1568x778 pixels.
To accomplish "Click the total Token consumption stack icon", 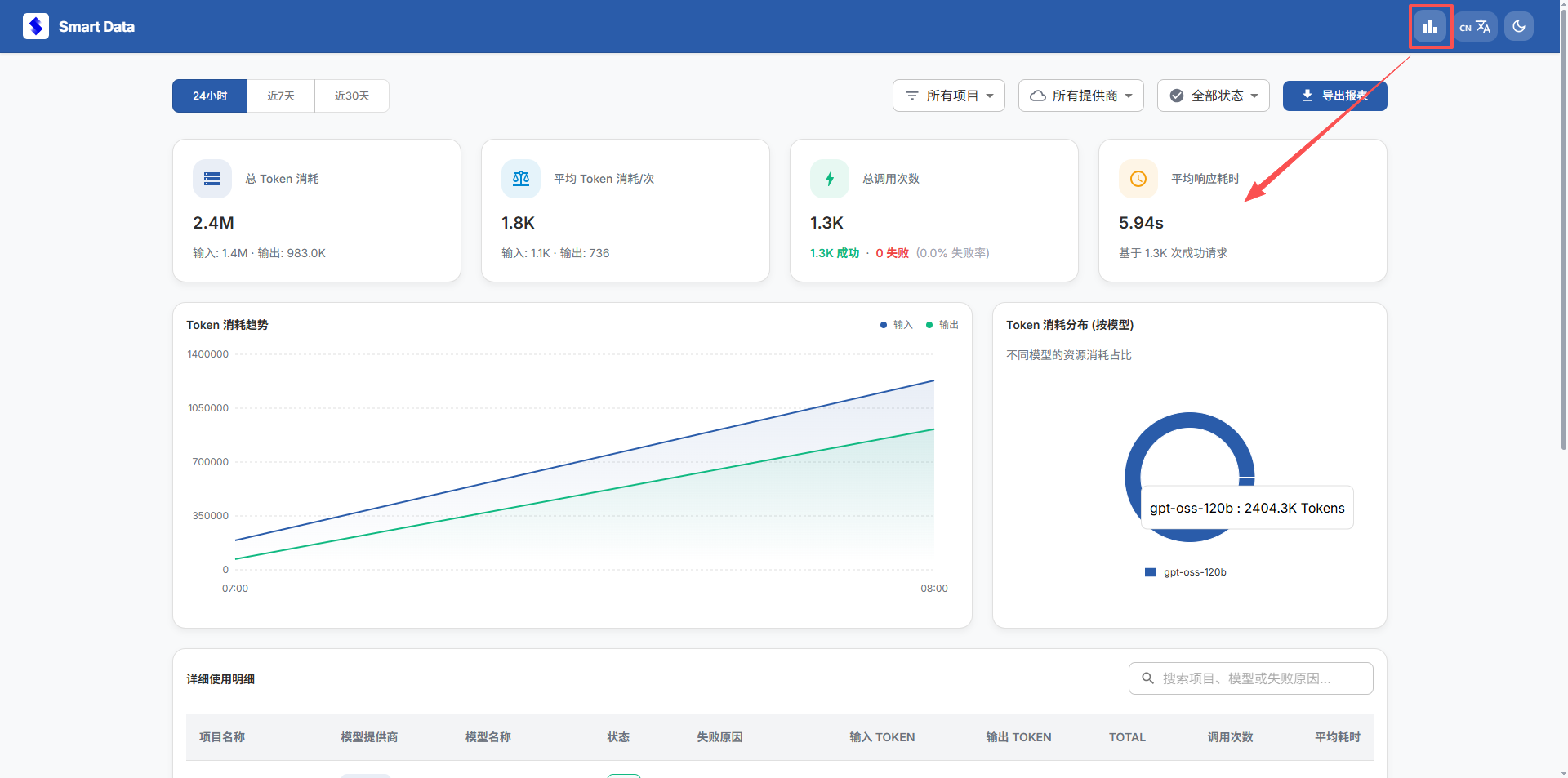I will click(212, 179).
